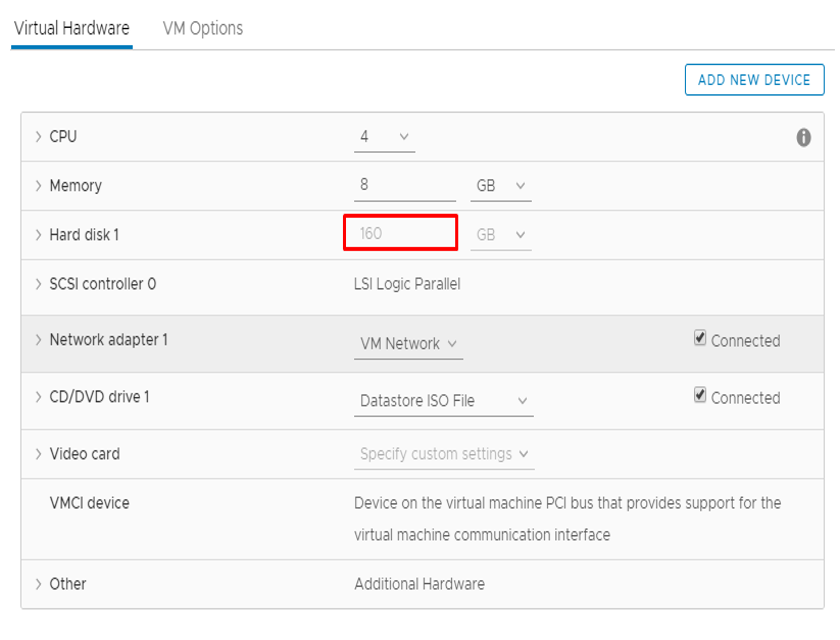The width and height of the screenshot is (840, 640).
Task: Open the VM Network dropdown
Action: pos(409,344)
